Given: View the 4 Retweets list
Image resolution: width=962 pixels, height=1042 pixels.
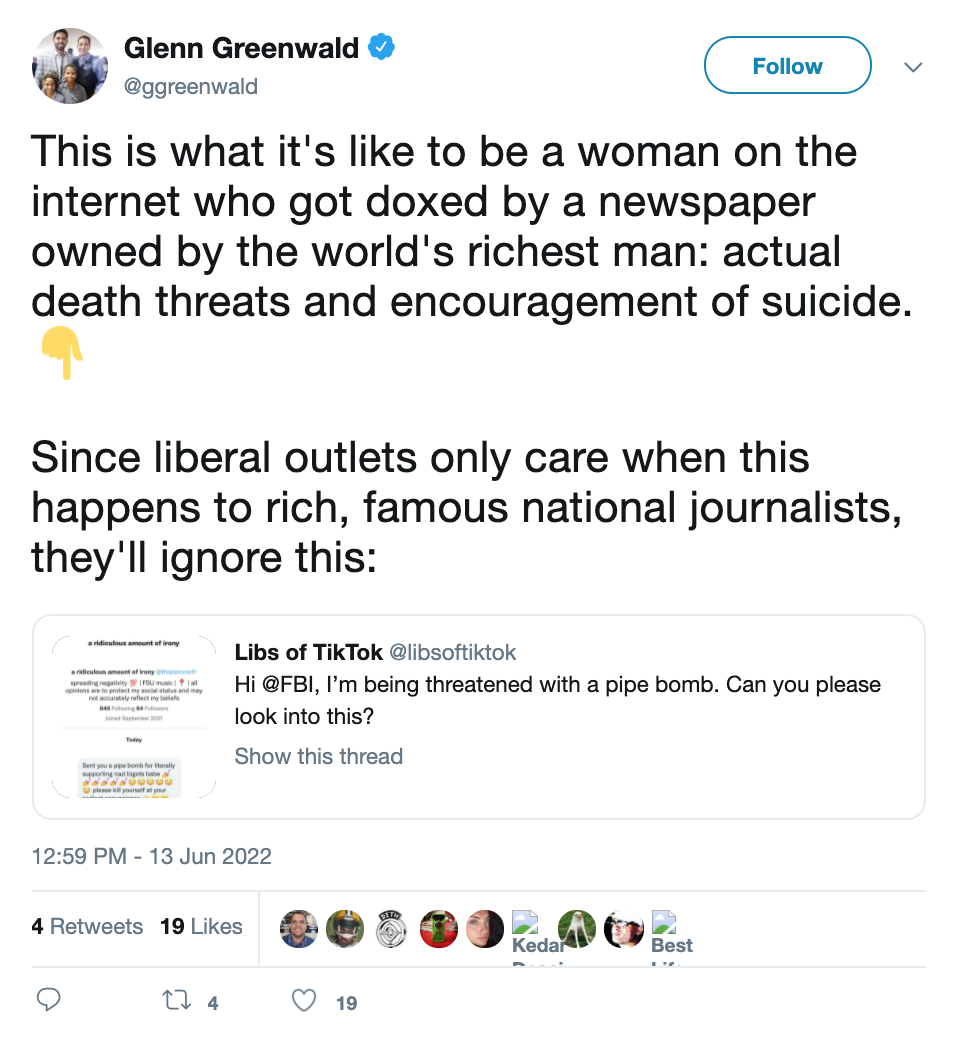Looking at the screenshot, I should (x=87, y=927).
